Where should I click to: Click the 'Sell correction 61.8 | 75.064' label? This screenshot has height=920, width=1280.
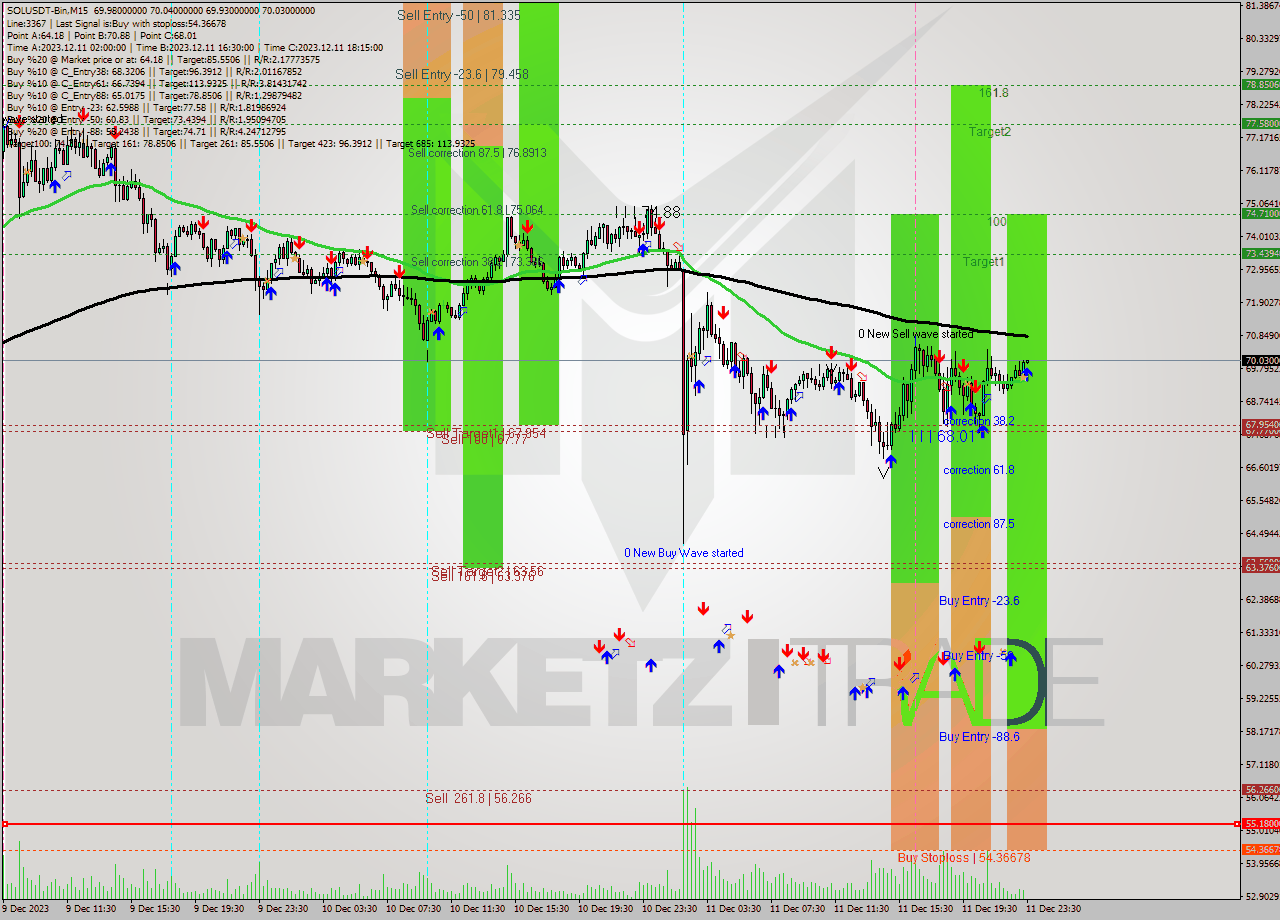[477, 210]
